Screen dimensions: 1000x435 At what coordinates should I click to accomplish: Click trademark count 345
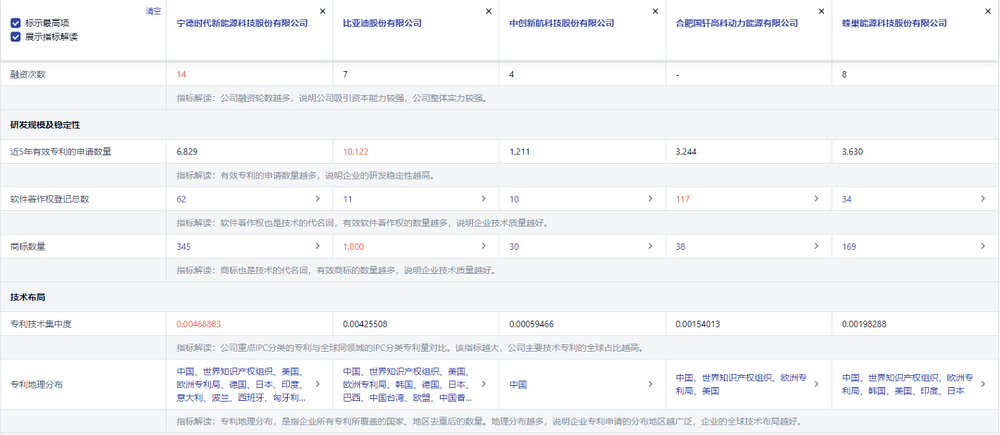pyautogui.click(x=184, y=246)
